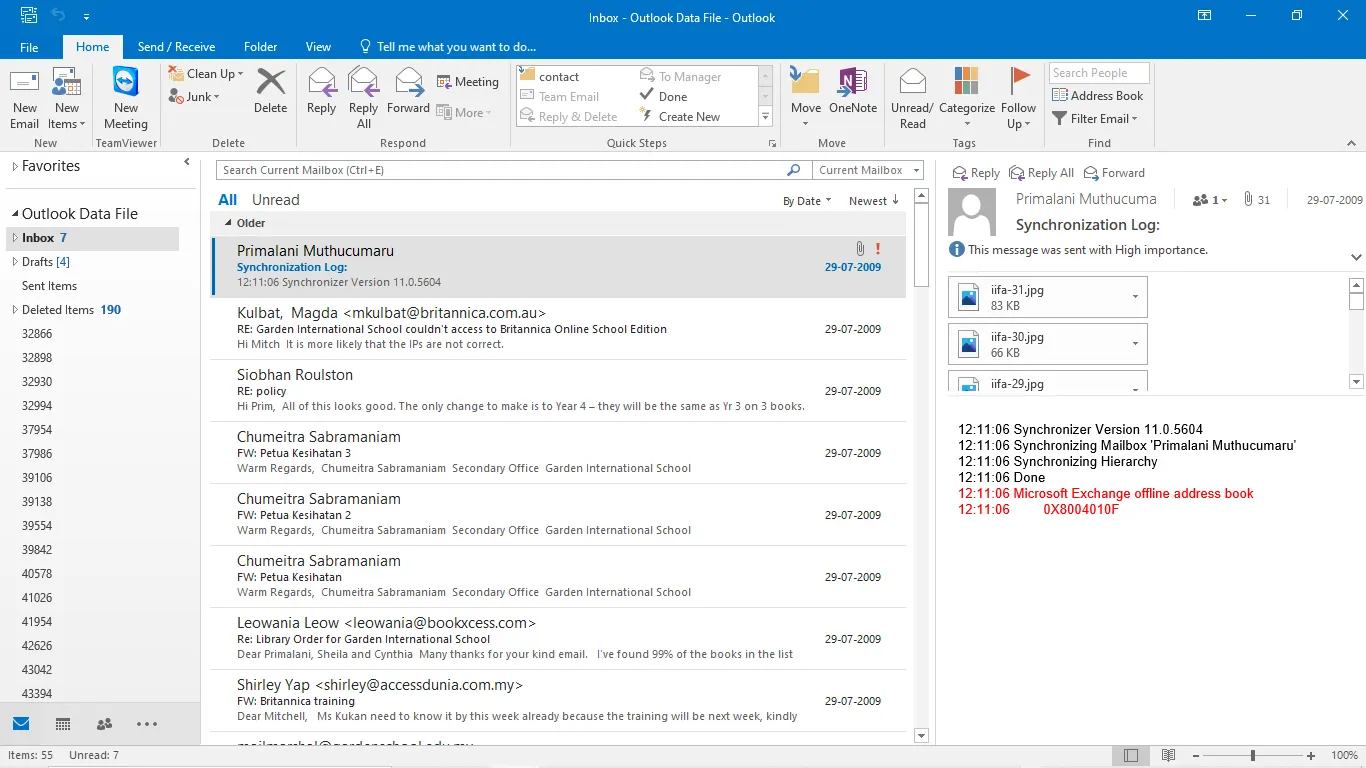The image size is (1366, 768).
Task: Open dropdown for iifa-31.jpg attachment
Action: pyautogui.click(x=1135, y=297)
